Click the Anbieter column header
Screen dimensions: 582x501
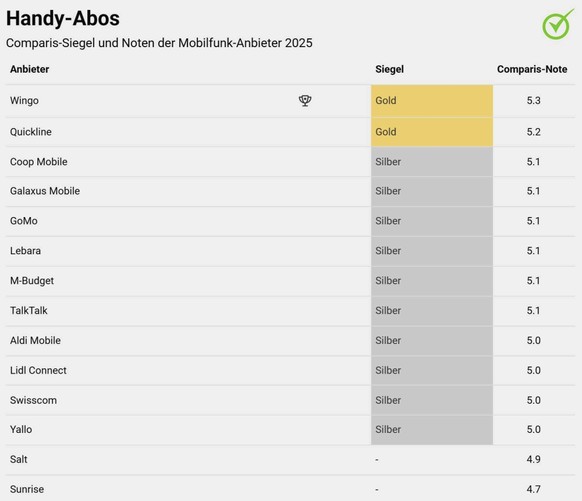pyautogui.click(x=29, y=69)
